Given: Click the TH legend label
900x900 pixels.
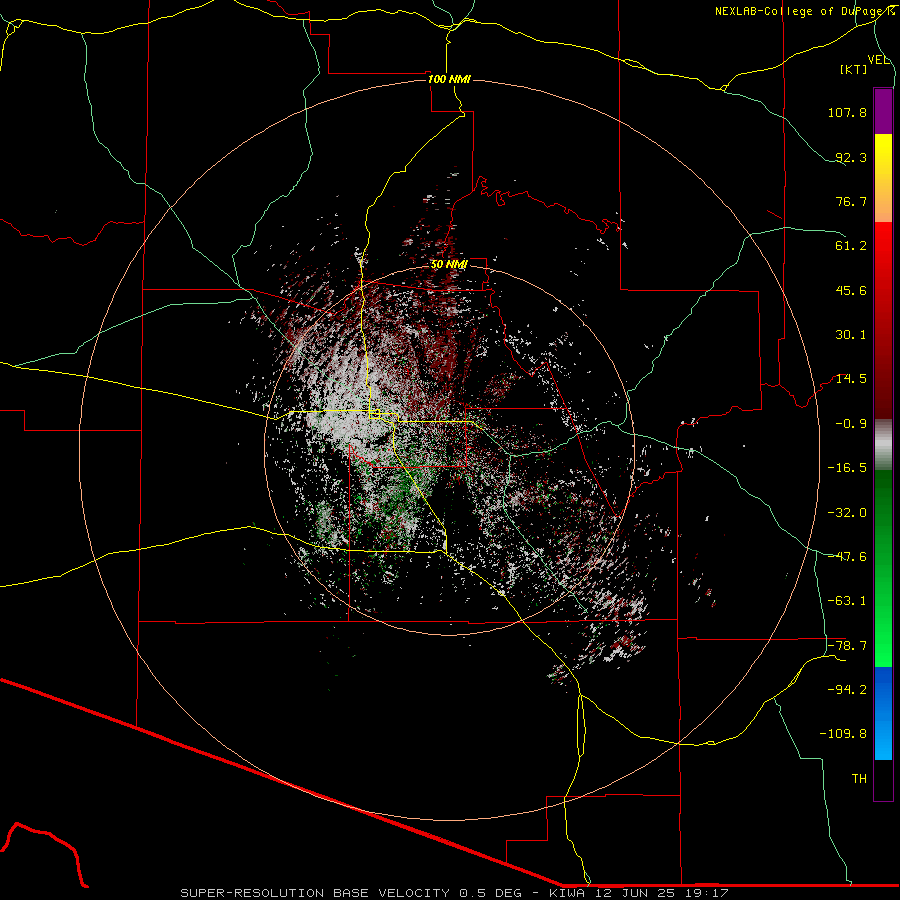Looking at the screenshot, I should [x=859, y=779].
